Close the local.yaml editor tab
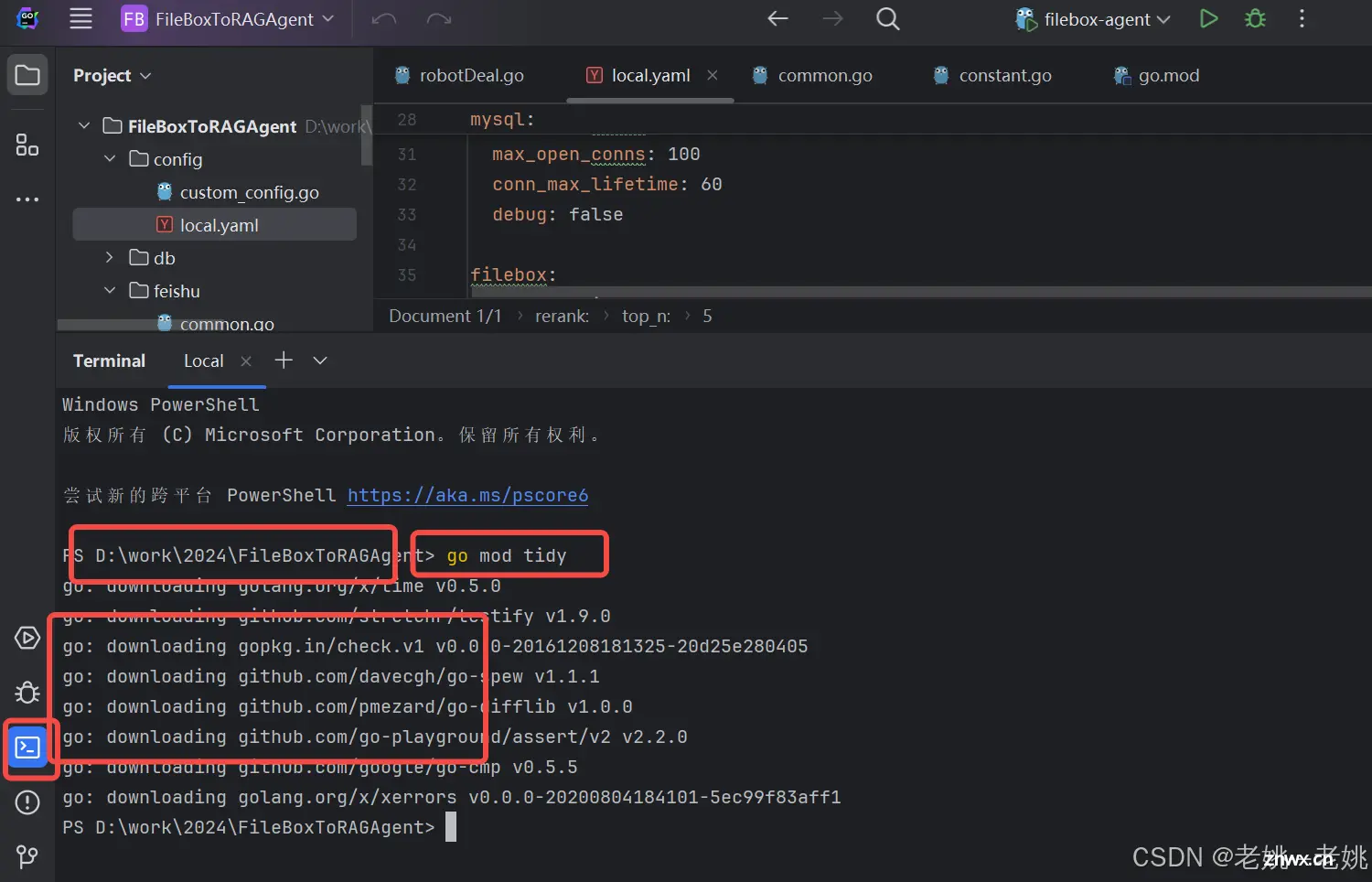Image resolution: width=1372 pixels, height=882 pixels. coord(713,75)
